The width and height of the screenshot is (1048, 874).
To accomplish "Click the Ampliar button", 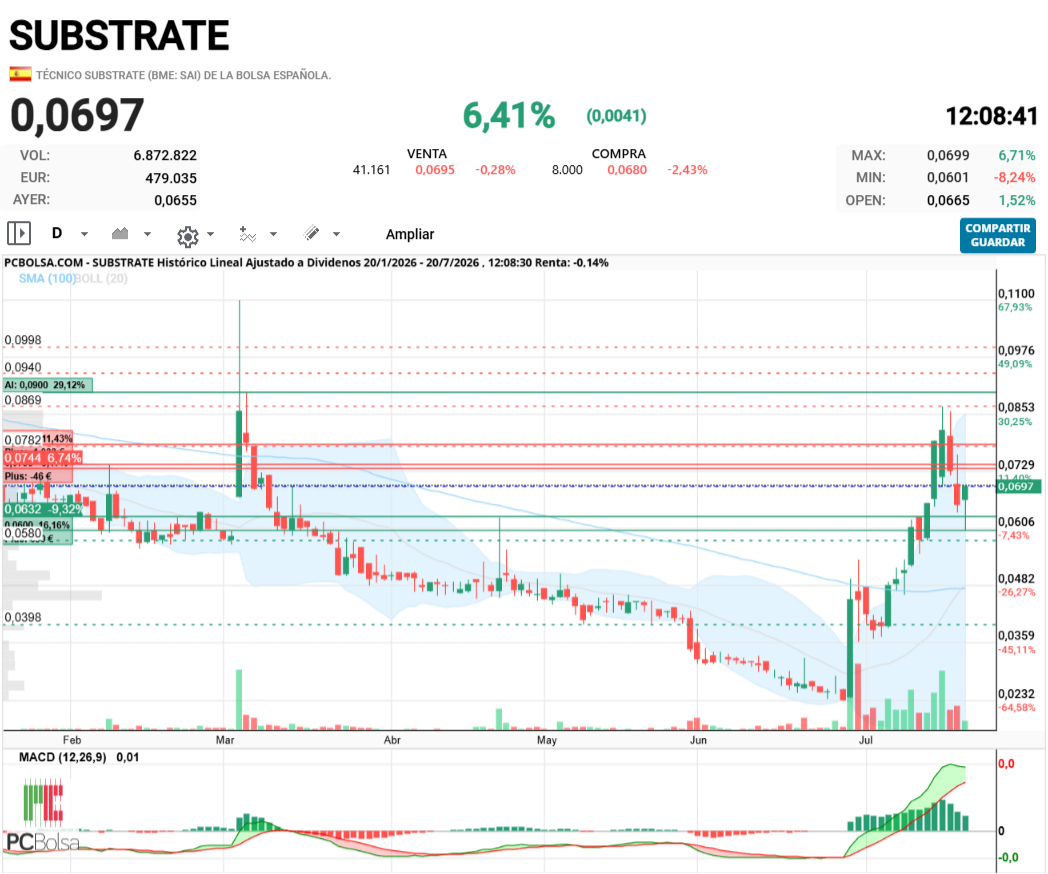I will pos(410,235).
